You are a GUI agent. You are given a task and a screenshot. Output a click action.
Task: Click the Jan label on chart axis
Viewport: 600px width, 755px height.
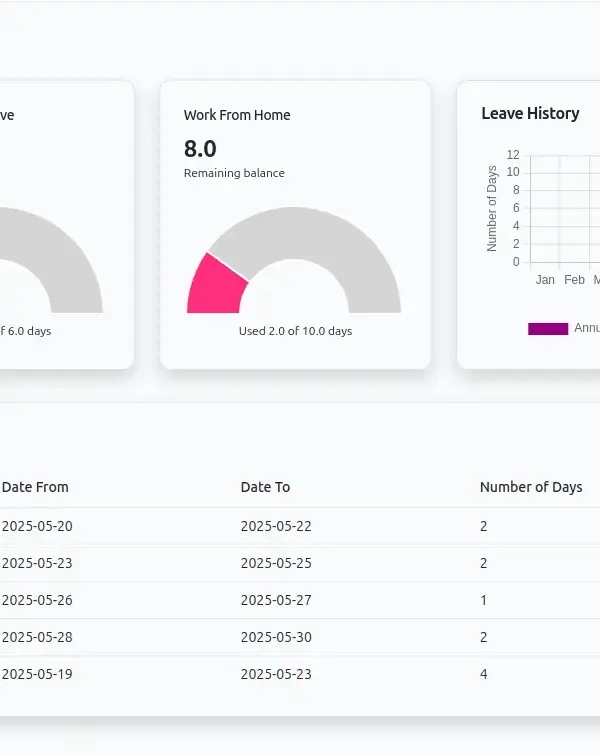(545, 280)
